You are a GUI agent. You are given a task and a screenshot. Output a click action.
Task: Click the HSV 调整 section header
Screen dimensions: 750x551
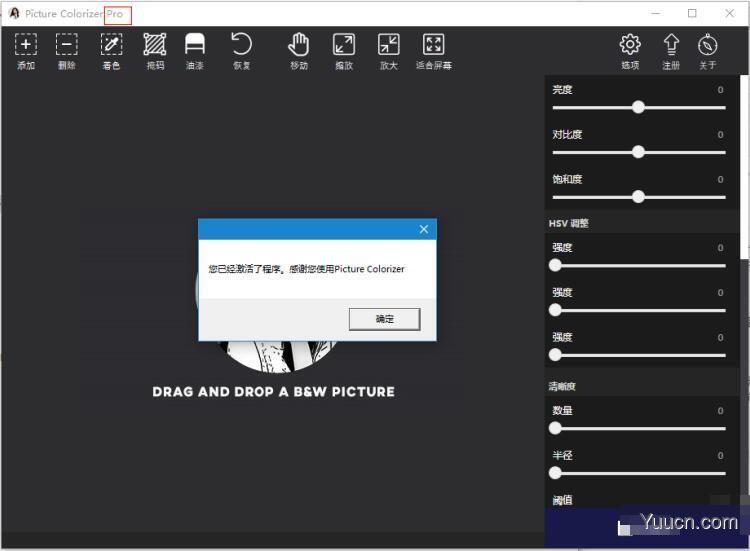point(569,223)
